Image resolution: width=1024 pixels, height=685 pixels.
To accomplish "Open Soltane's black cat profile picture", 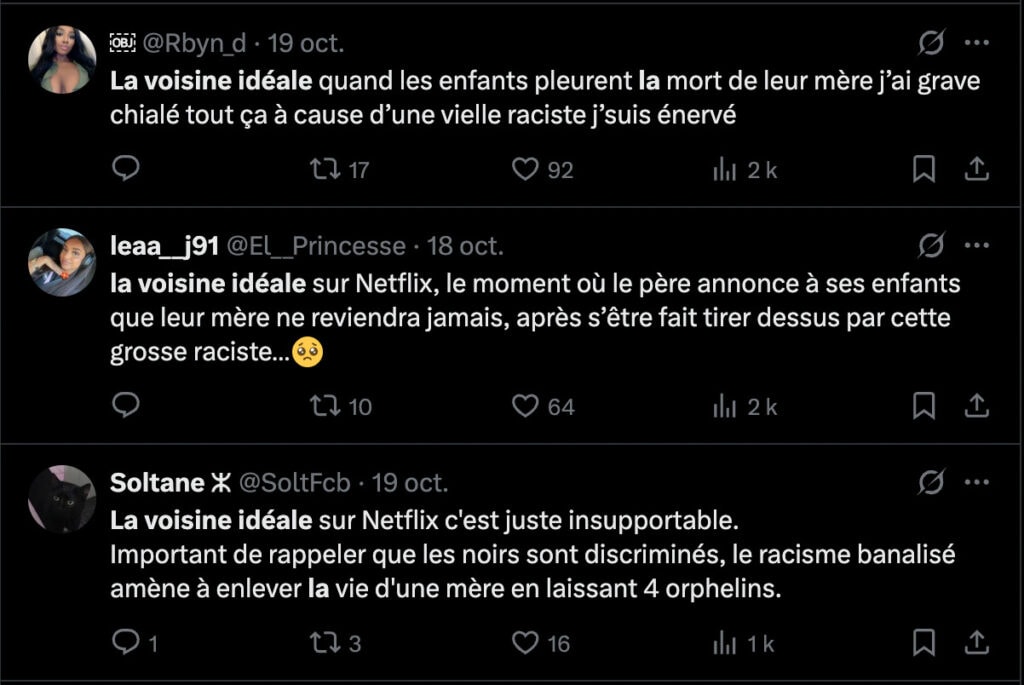I will [x=62, y=499].
